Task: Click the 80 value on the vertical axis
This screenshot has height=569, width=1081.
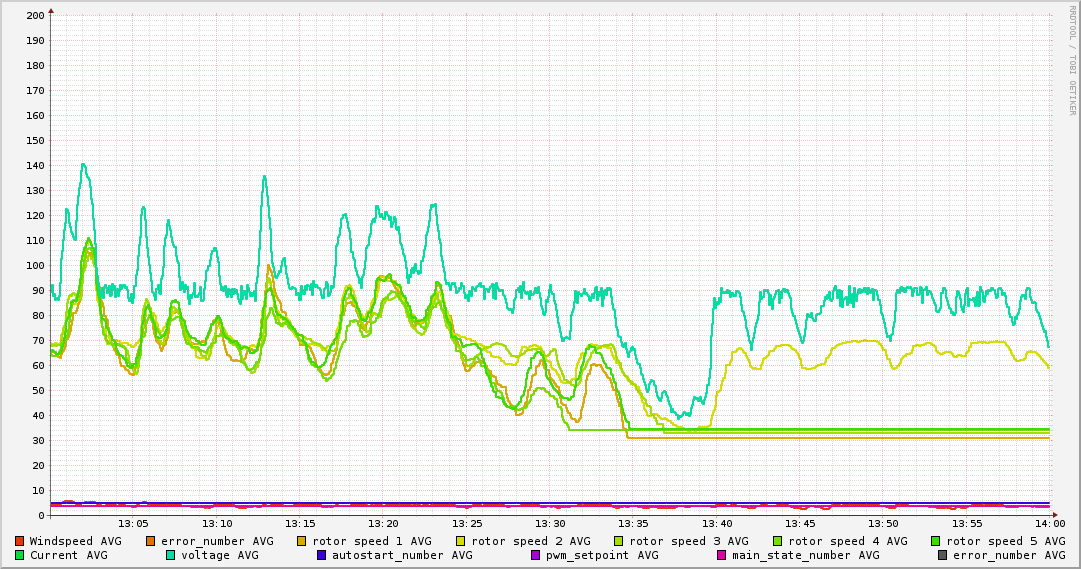Action: pos(39,315)
